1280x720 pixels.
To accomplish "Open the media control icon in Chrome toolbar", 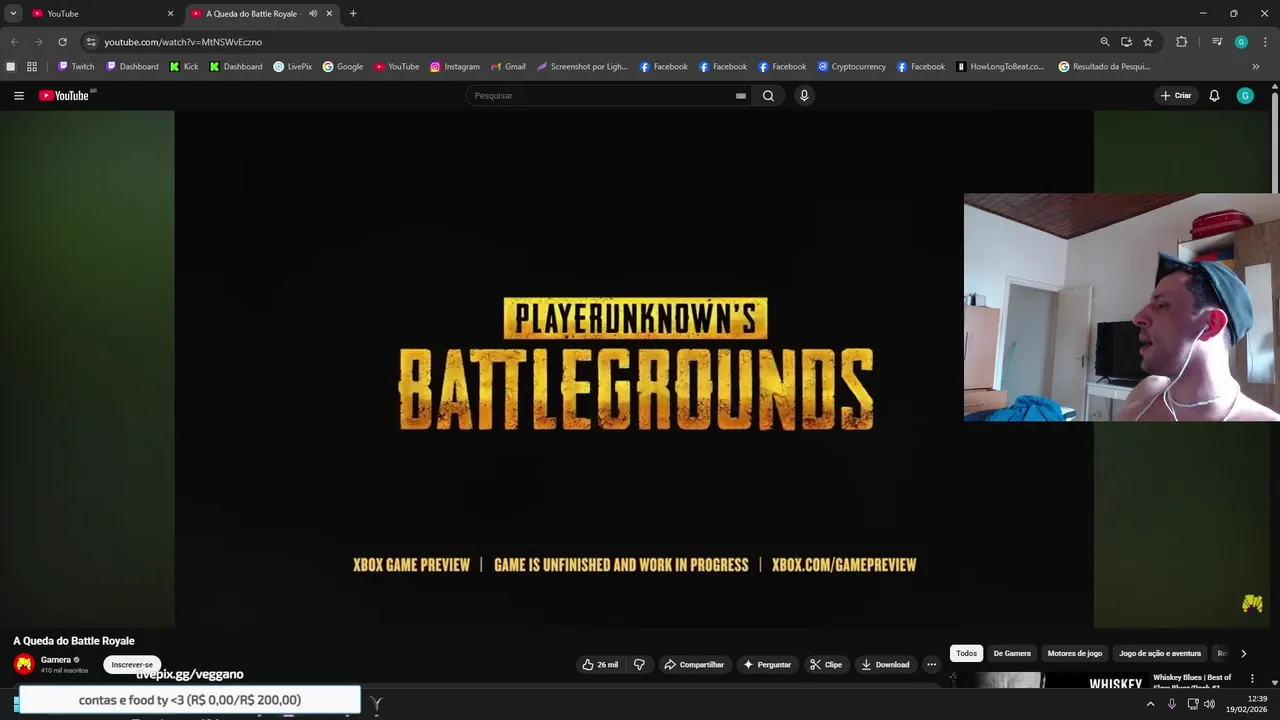I will [1217, 42].
